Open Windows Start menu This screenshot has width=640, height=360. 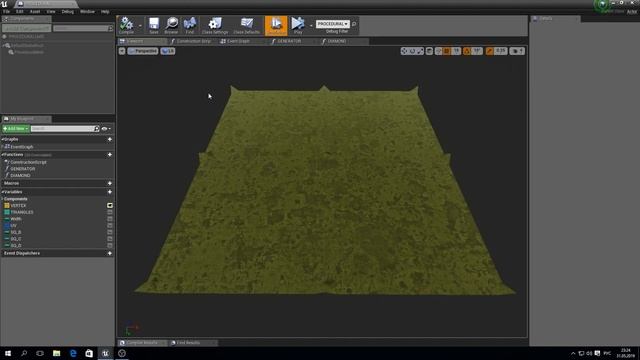(8, 353)
